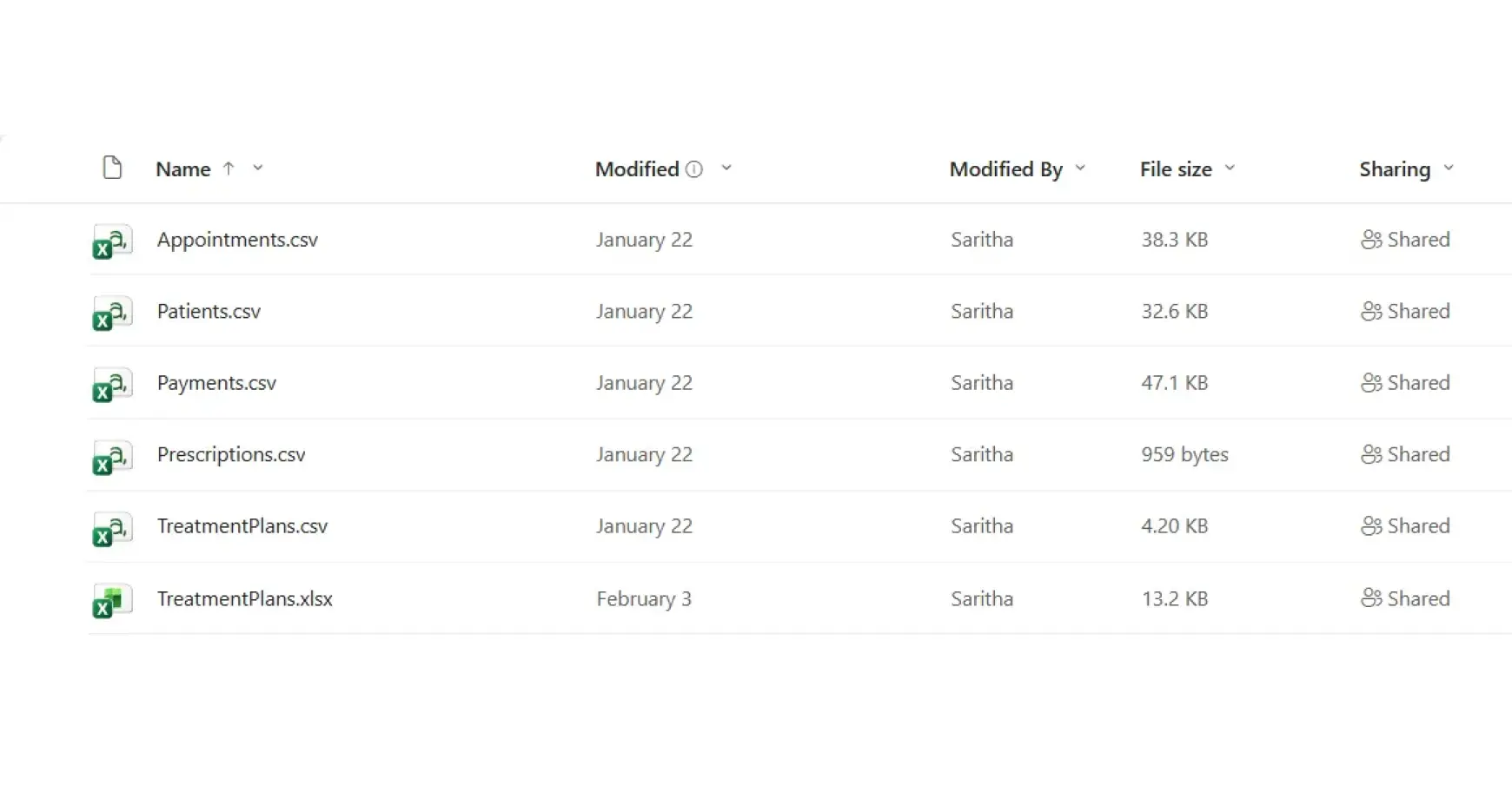Click the Appointments.csv file icon
Screen dimensions: 1512x799
pos(112,241)
